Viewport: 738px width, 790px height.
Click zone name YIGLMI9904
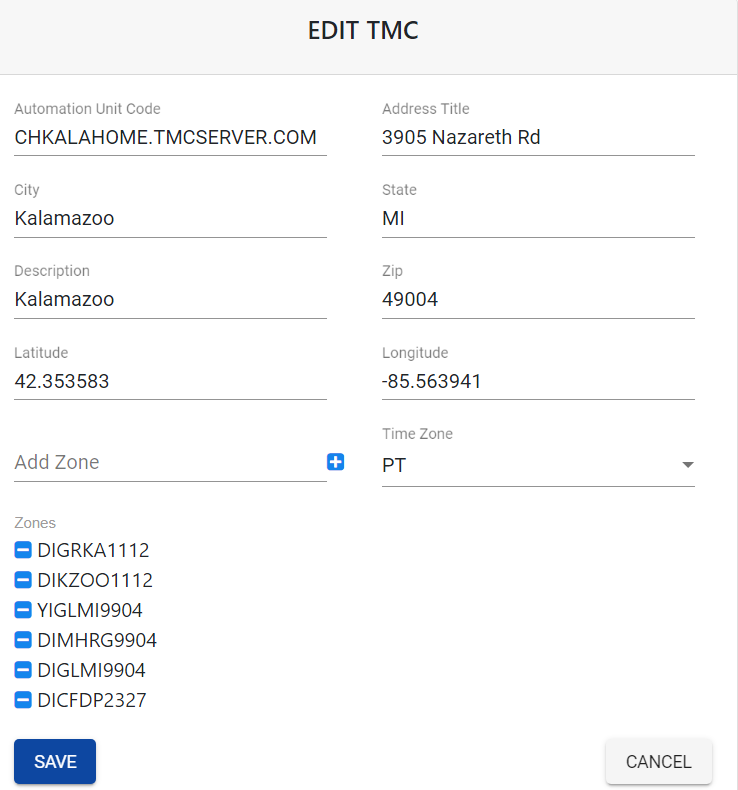pyautogui.click(x=90, y=610)
